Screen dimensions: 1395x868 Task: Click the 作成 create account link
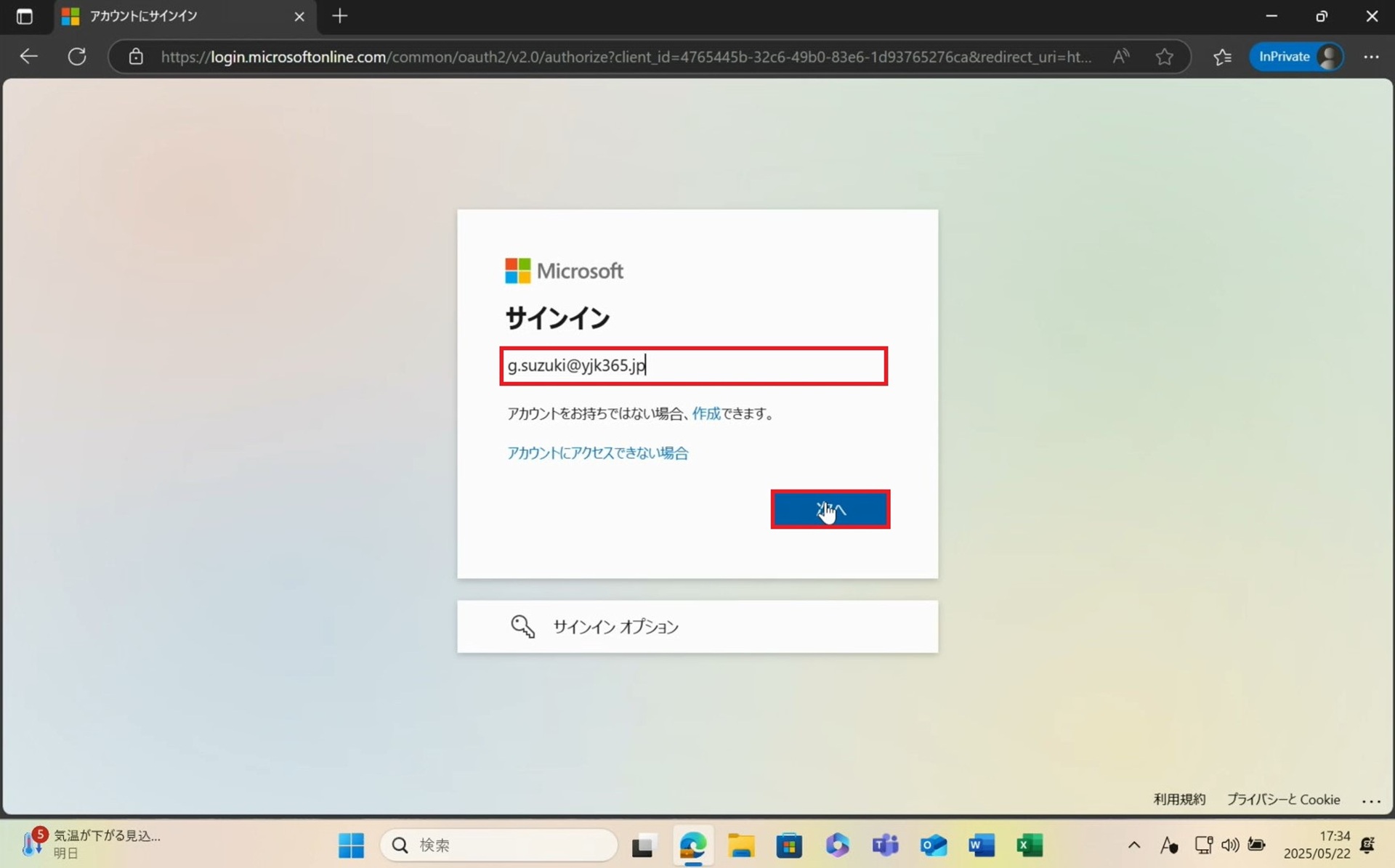pyautogui.click(x=705, y=413)
